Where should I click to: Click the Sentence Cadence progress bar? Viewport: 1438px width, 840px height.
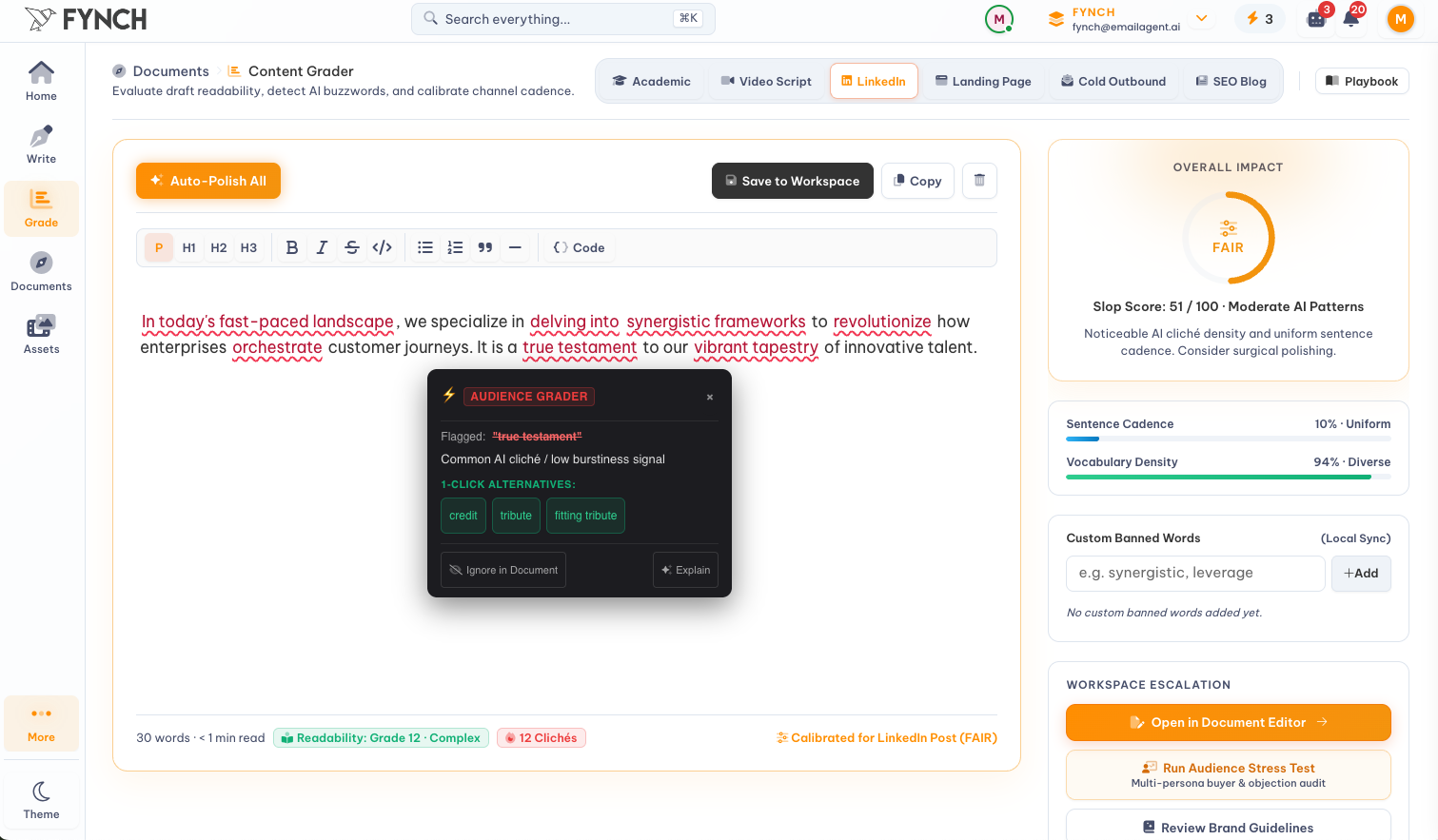pyautogui.click(x=1228, y=439)
